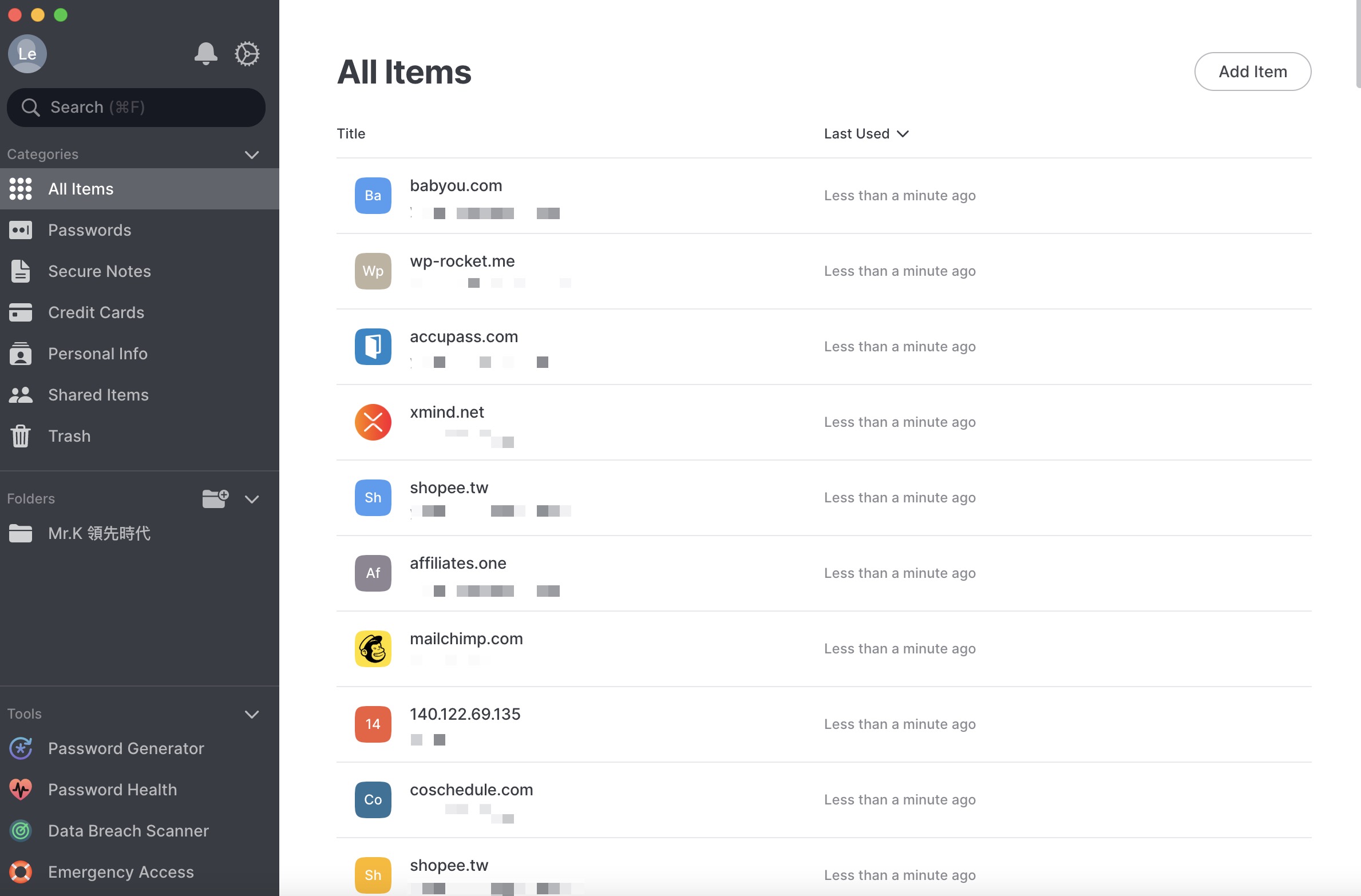Click the Password Health heart icon
This screenshot has width=1361, height=896.
point(21,790)
